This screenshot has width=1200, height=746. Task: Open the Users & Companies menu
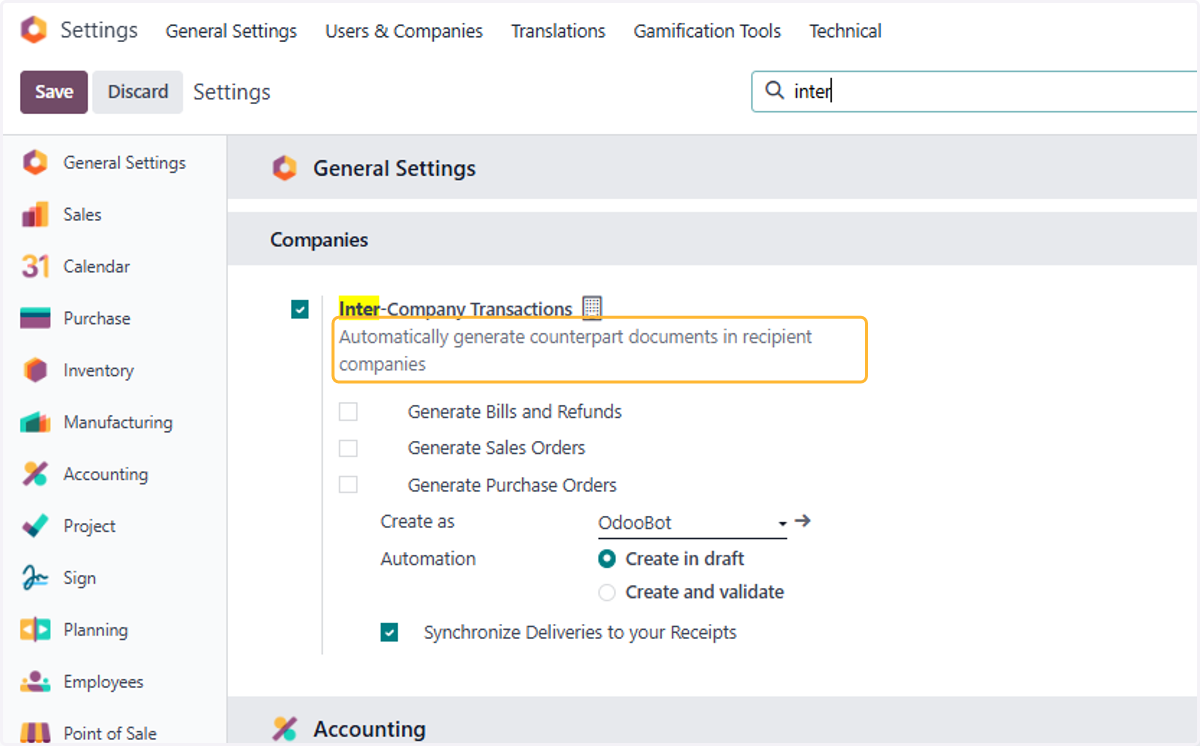coord(404,31)
